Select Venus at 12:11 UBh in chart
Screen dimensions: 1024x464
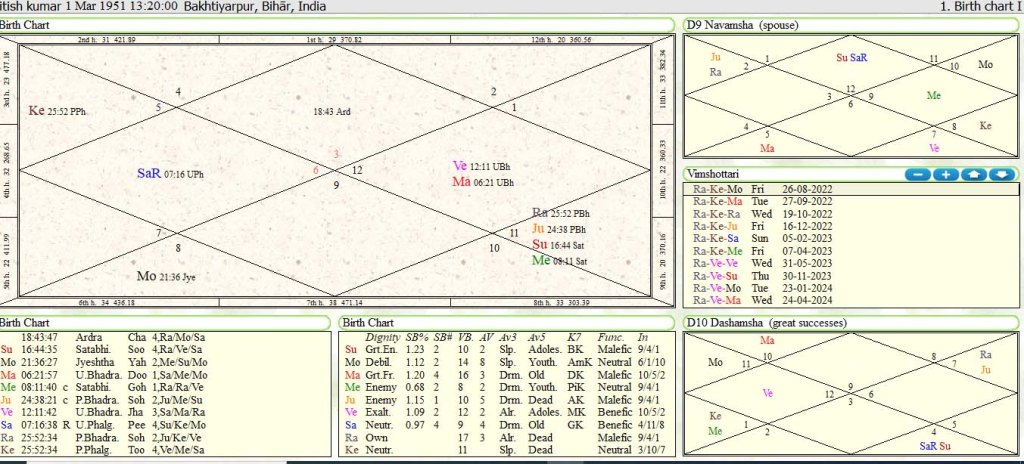pyautogui.click(x=460, y=165)
